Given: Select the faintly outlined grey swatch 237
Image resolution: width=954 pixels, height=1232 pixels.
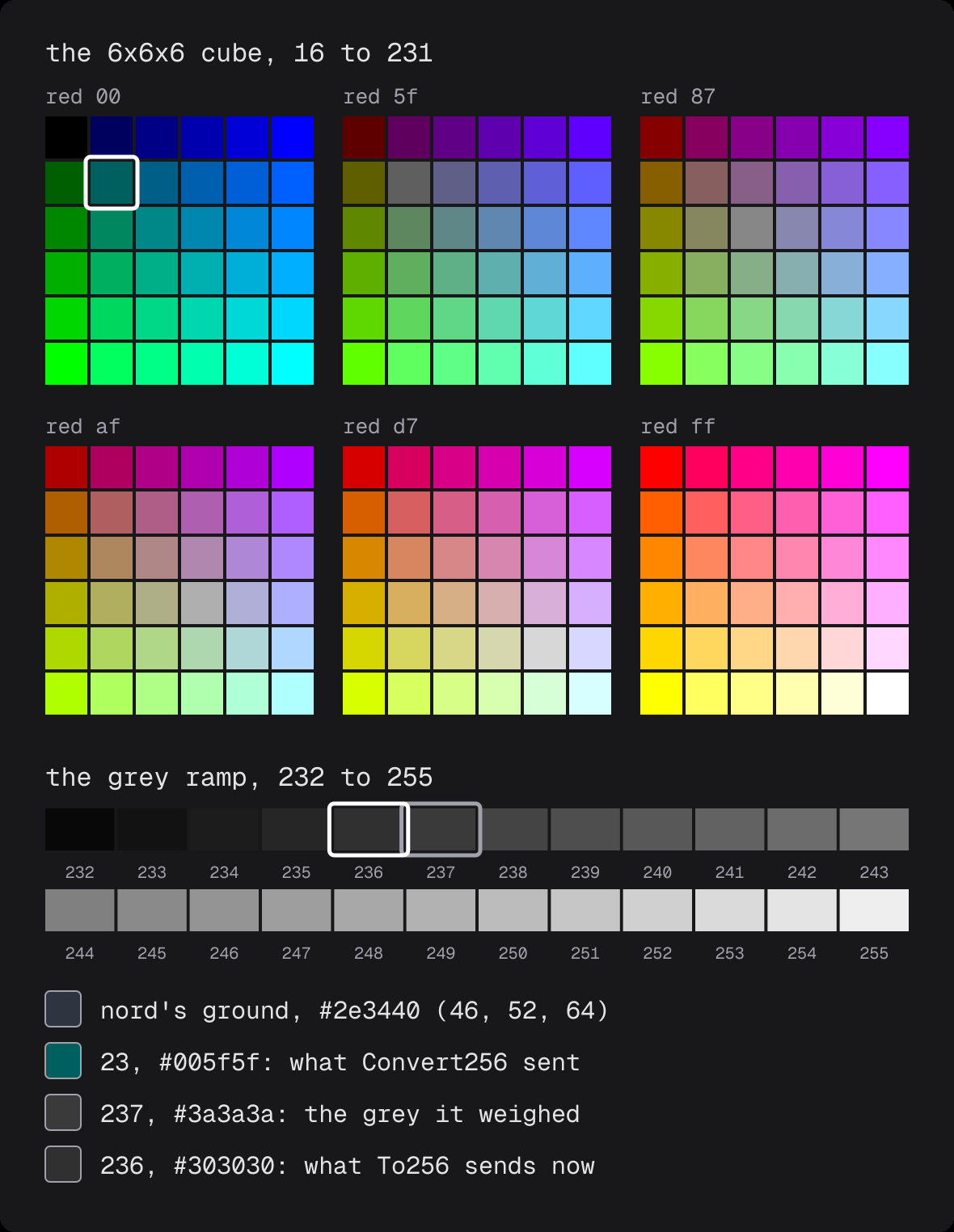Looking at the screenshot, I should [x=441, y=829].
